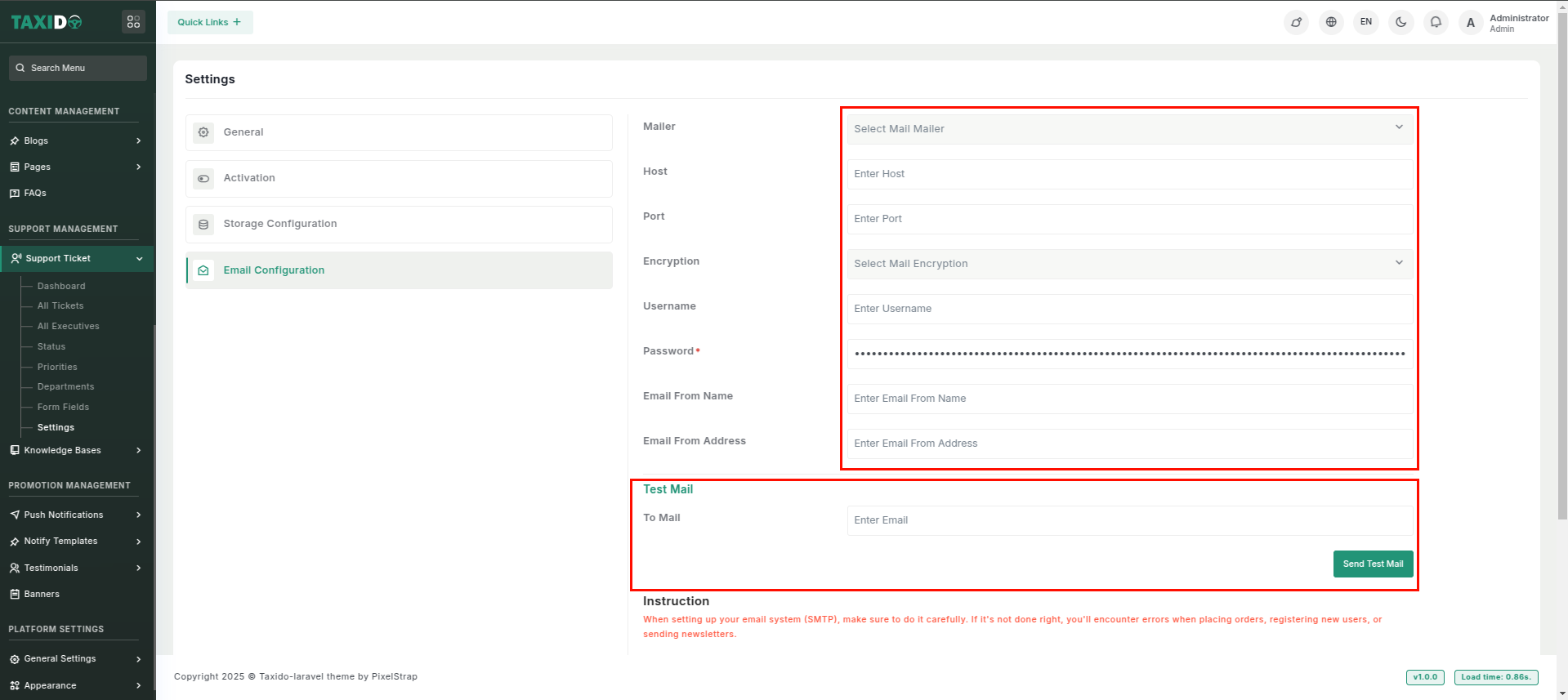Click the Email Configuration envelope icon

(x=203, y=270)
